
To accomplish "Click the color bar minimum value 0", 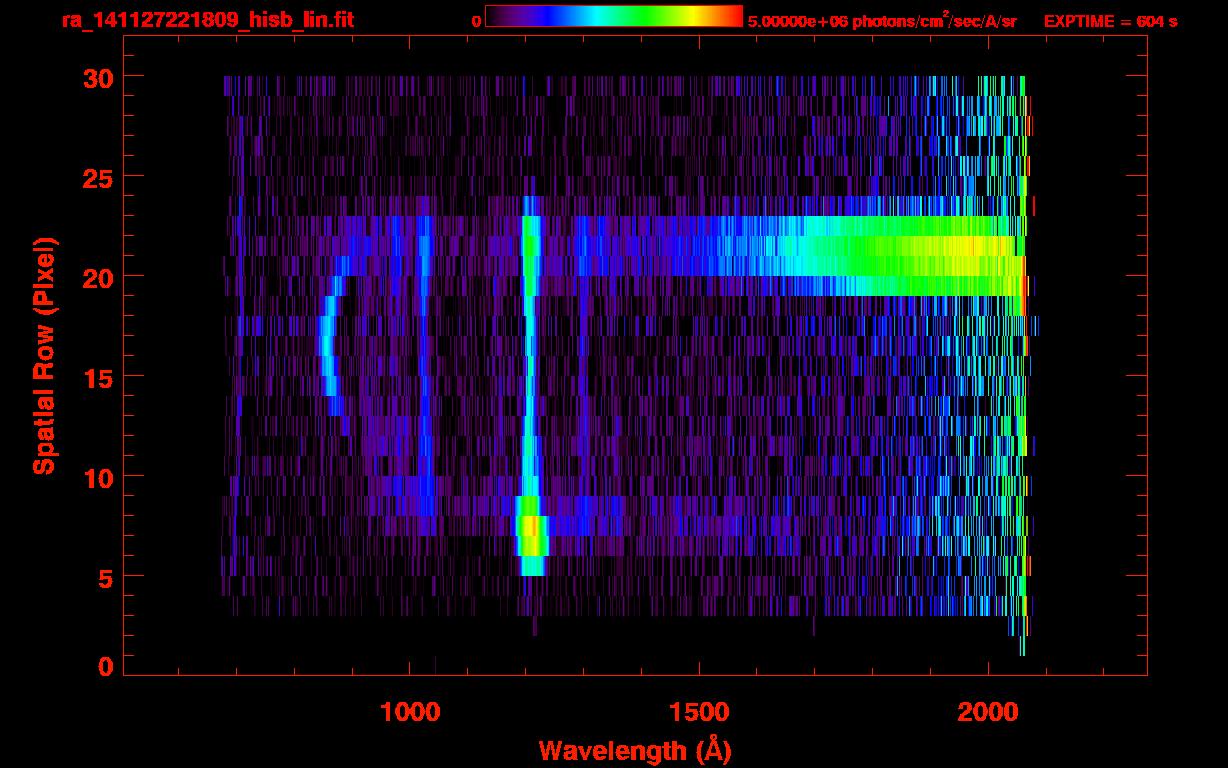I will coord(477,21).
